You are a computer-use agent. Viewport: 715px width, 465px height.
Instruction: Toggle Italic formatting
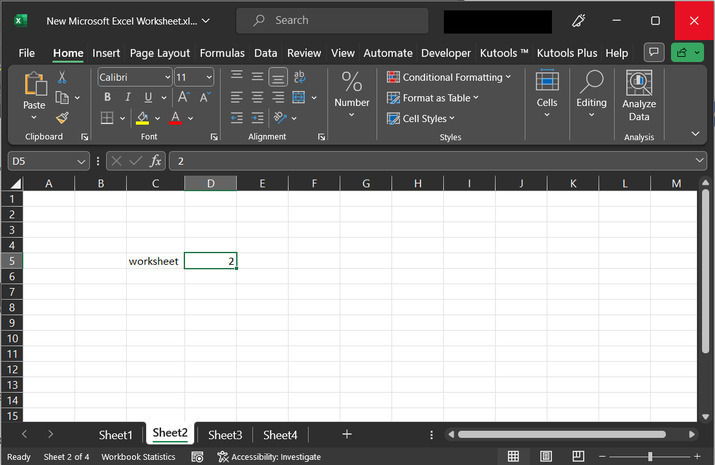(x=128, y=97)
